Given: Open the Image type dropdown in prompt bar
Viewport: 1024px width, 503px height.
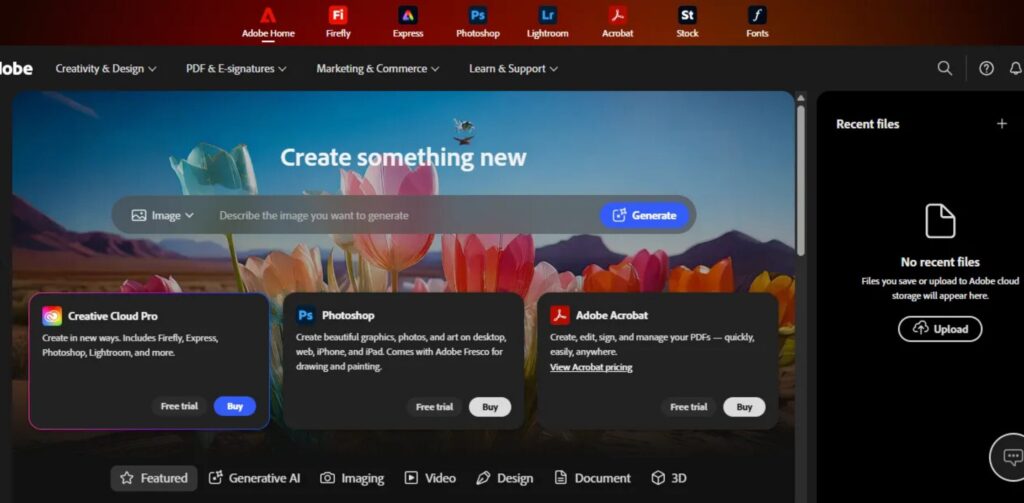Looking at the screenshot, I should pyautogui.click(x=163, y=215).
